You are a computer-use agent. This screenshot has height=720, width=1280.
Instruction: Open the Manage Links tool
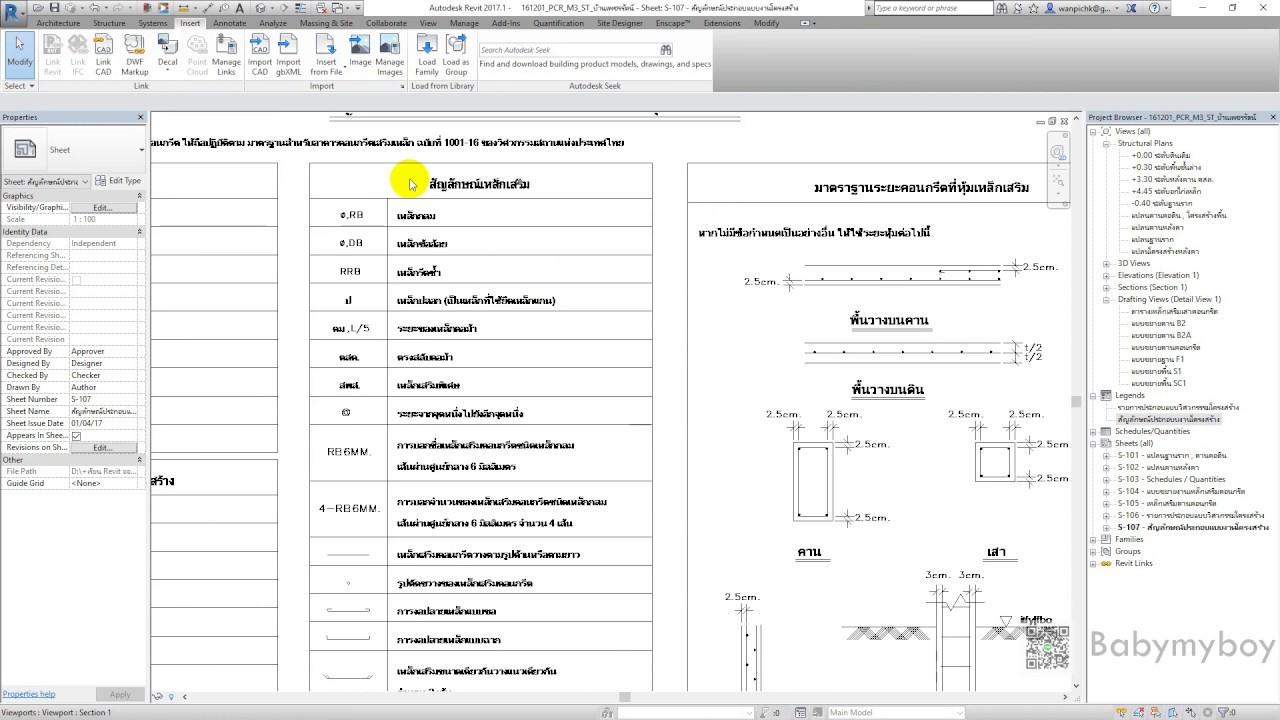226,55
